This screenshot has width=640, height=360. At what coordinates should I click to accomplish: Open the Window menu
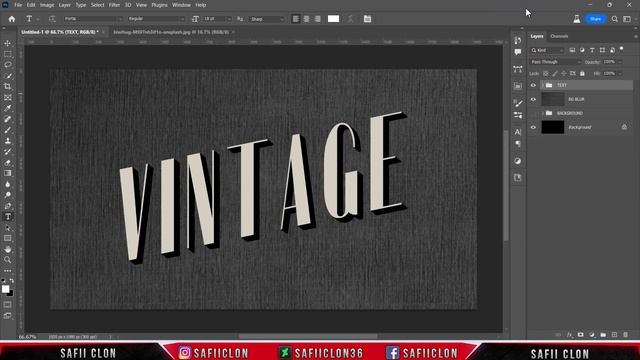[181, 5]
